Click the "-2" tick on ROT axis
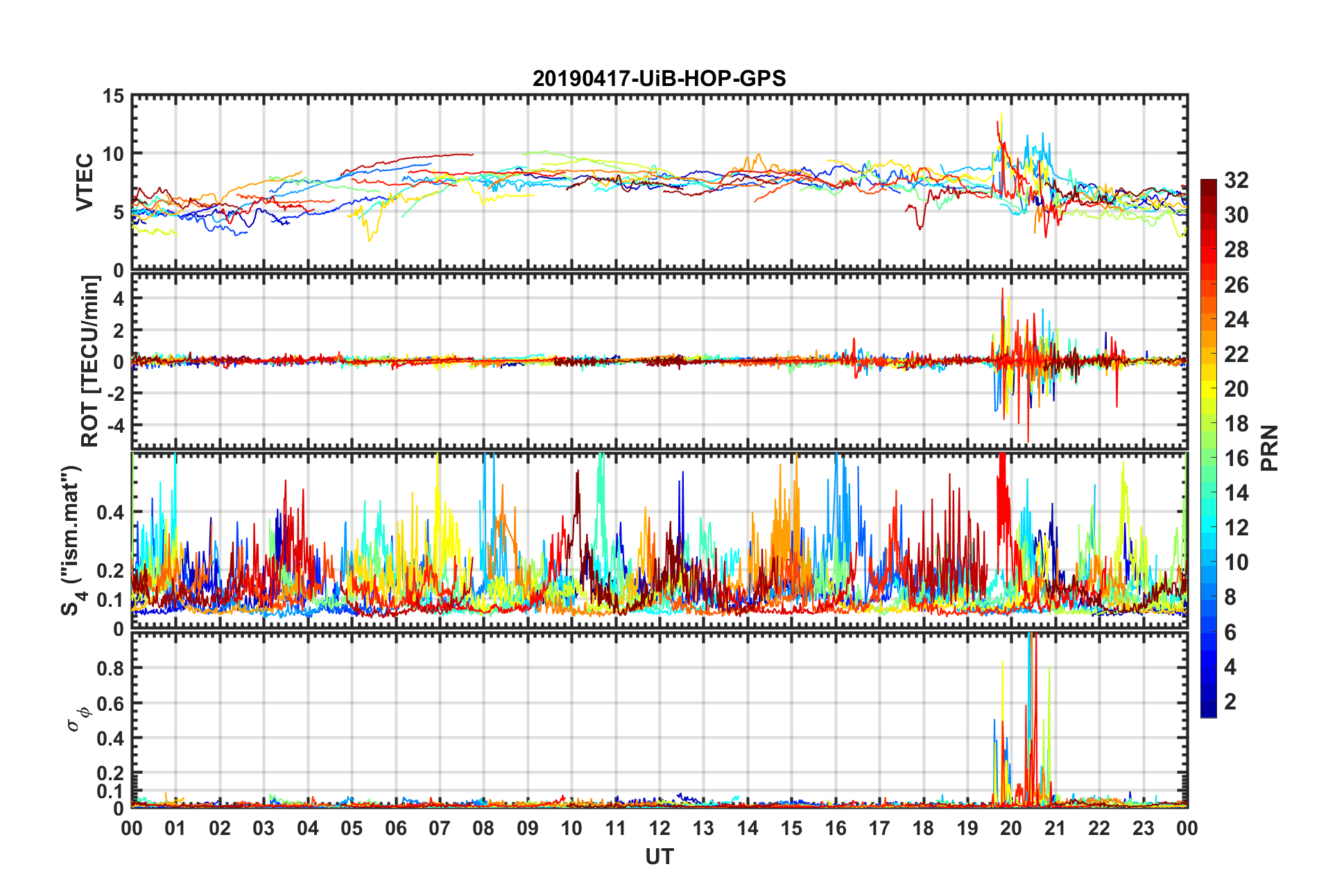Screen dimensions: 1319x896 tap(115, 393)
